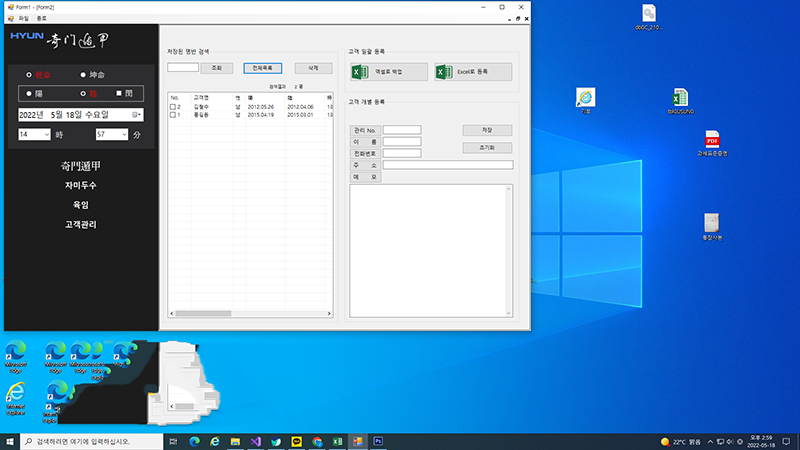Open the taskbar clock showing 2022-05-18
The image size is (800, 450).
761,442
